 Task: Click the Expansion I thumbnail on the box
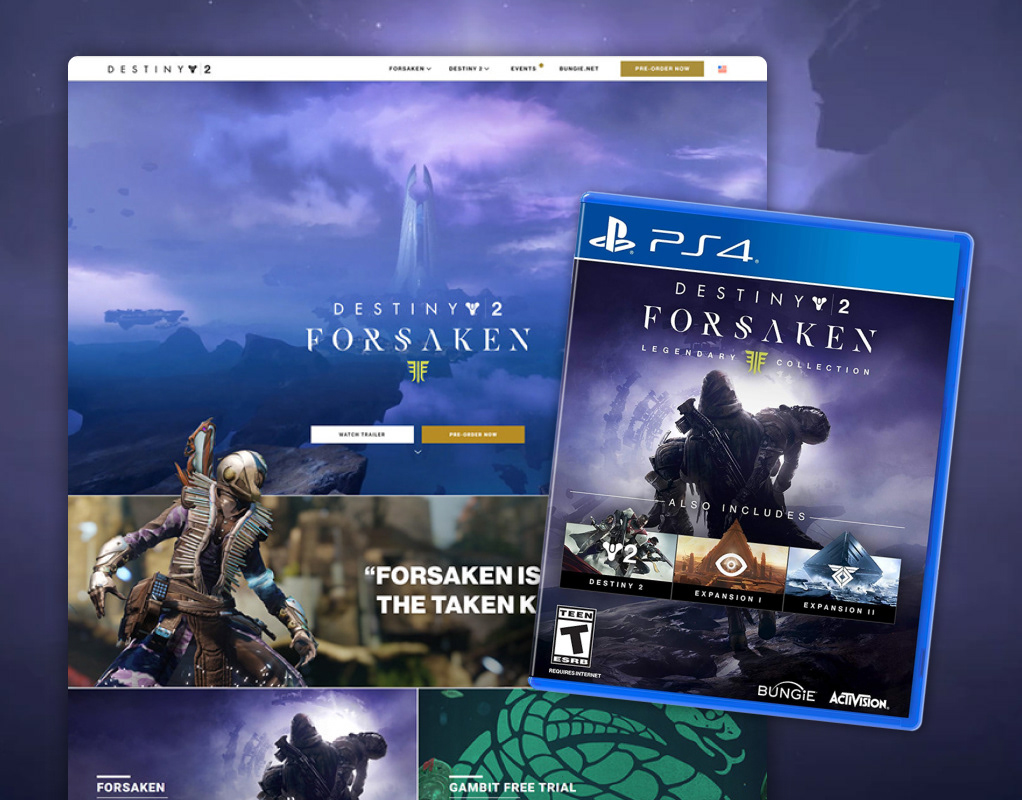point(729,565)
